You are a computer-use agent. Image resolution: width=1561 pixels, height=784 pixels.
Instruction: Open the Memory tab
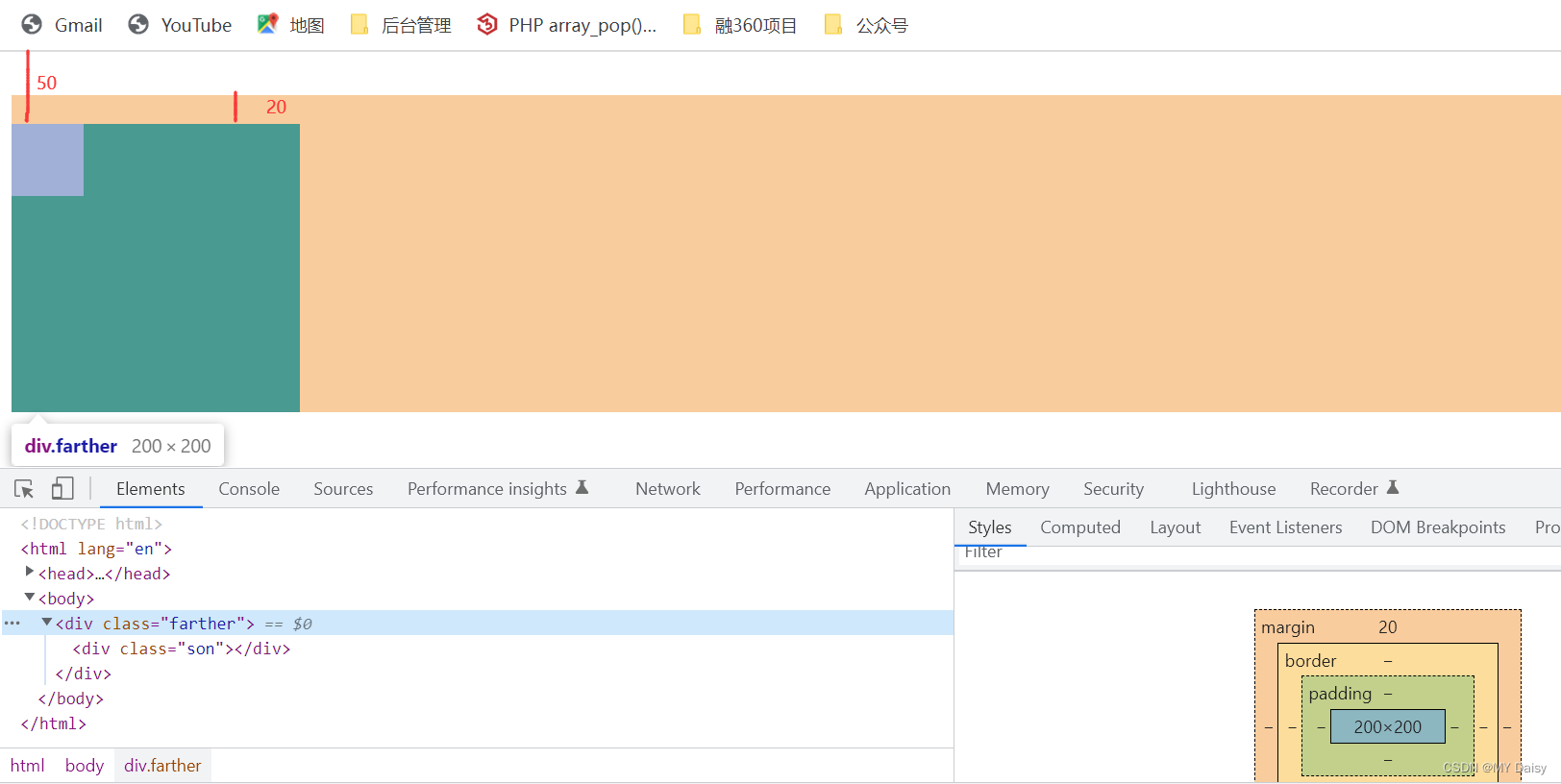tap(1017, 489)
